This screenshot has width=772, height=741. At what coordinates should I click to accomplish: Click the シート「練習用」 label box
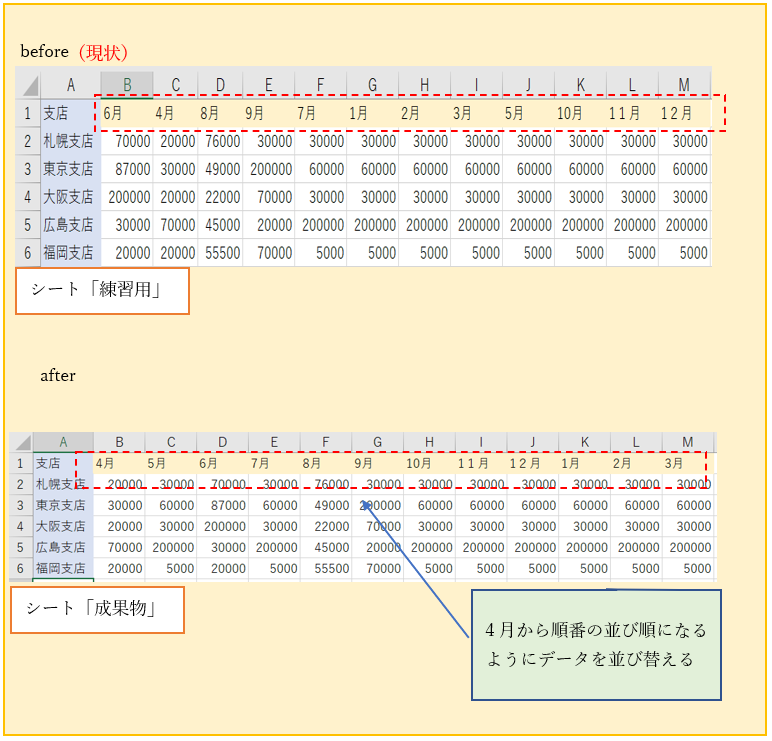102,291
